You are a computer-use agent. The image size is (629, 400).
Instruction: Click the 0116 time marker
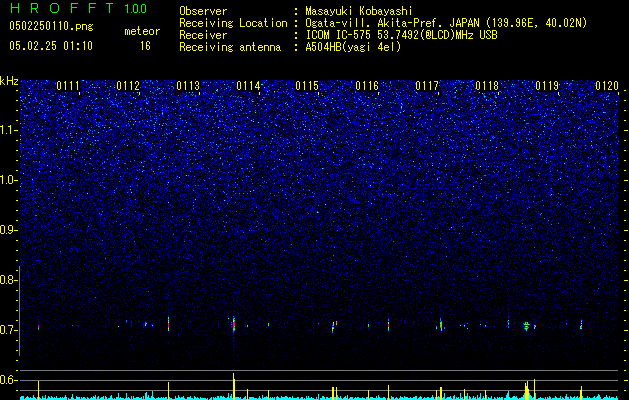pos(367,86)
